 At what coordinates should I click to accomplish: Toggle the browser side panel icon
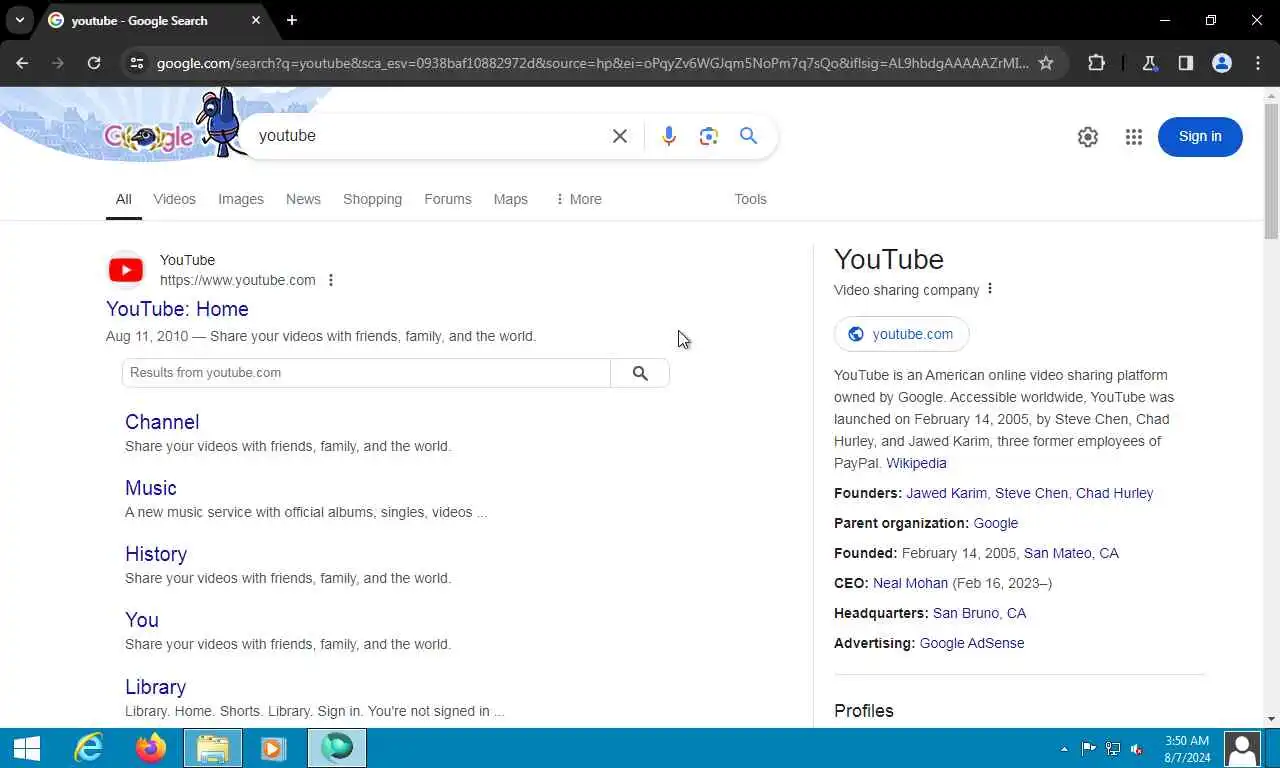tap(1186, 63)
